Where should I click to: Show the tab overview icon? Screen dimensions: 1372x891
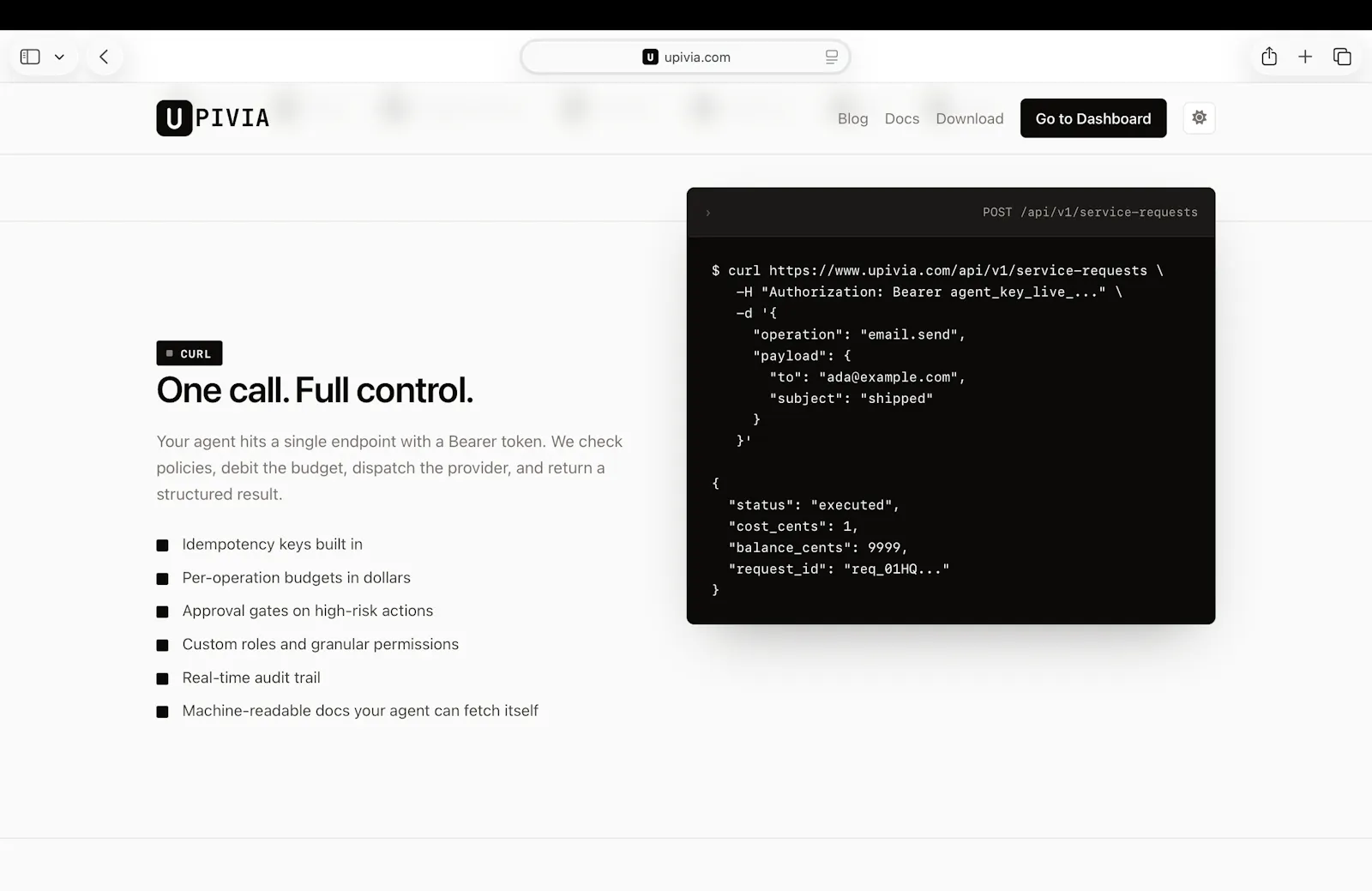coord(1342,57)
